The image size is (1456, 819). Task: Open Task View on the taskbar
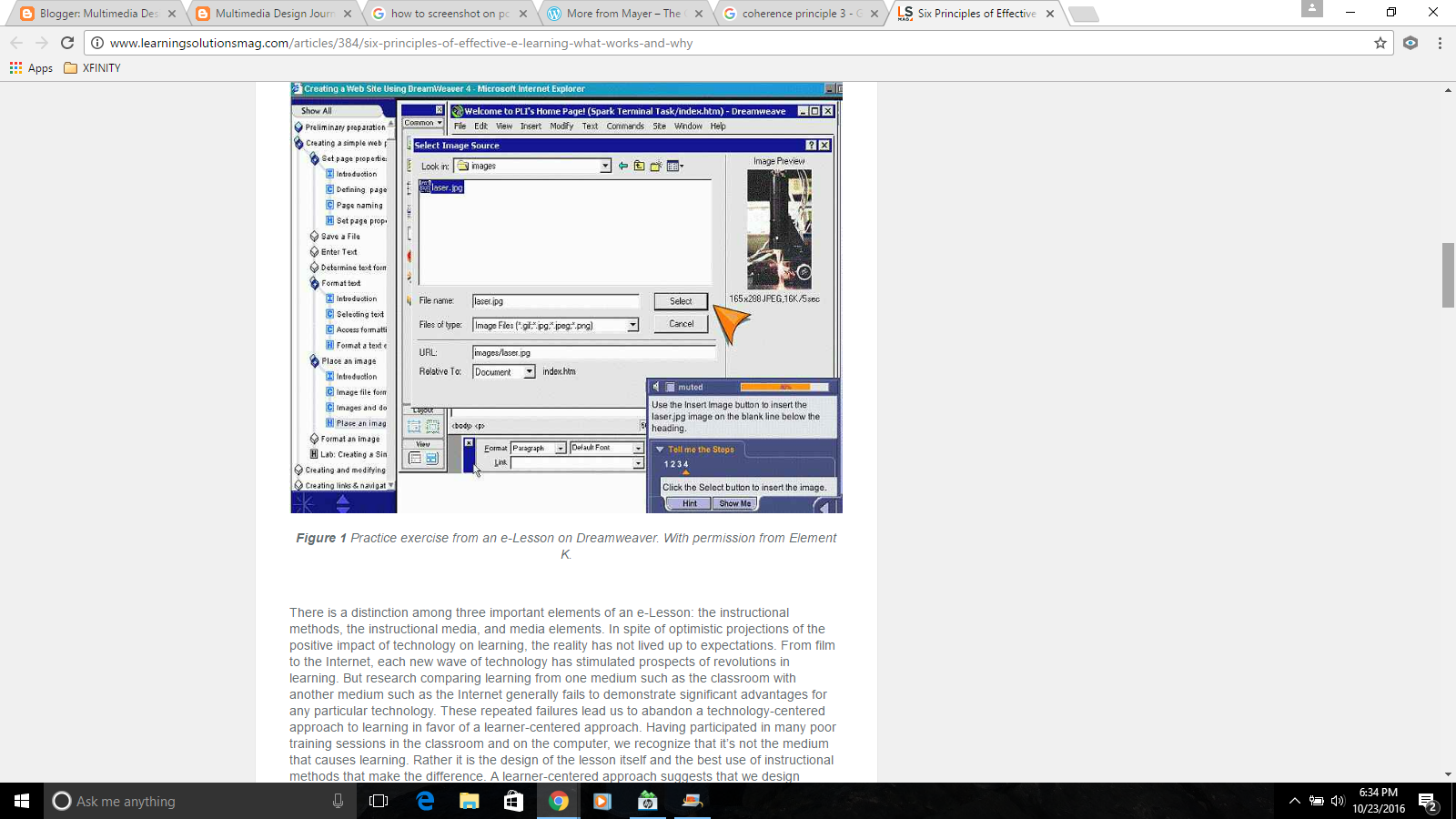coord(379,801)
